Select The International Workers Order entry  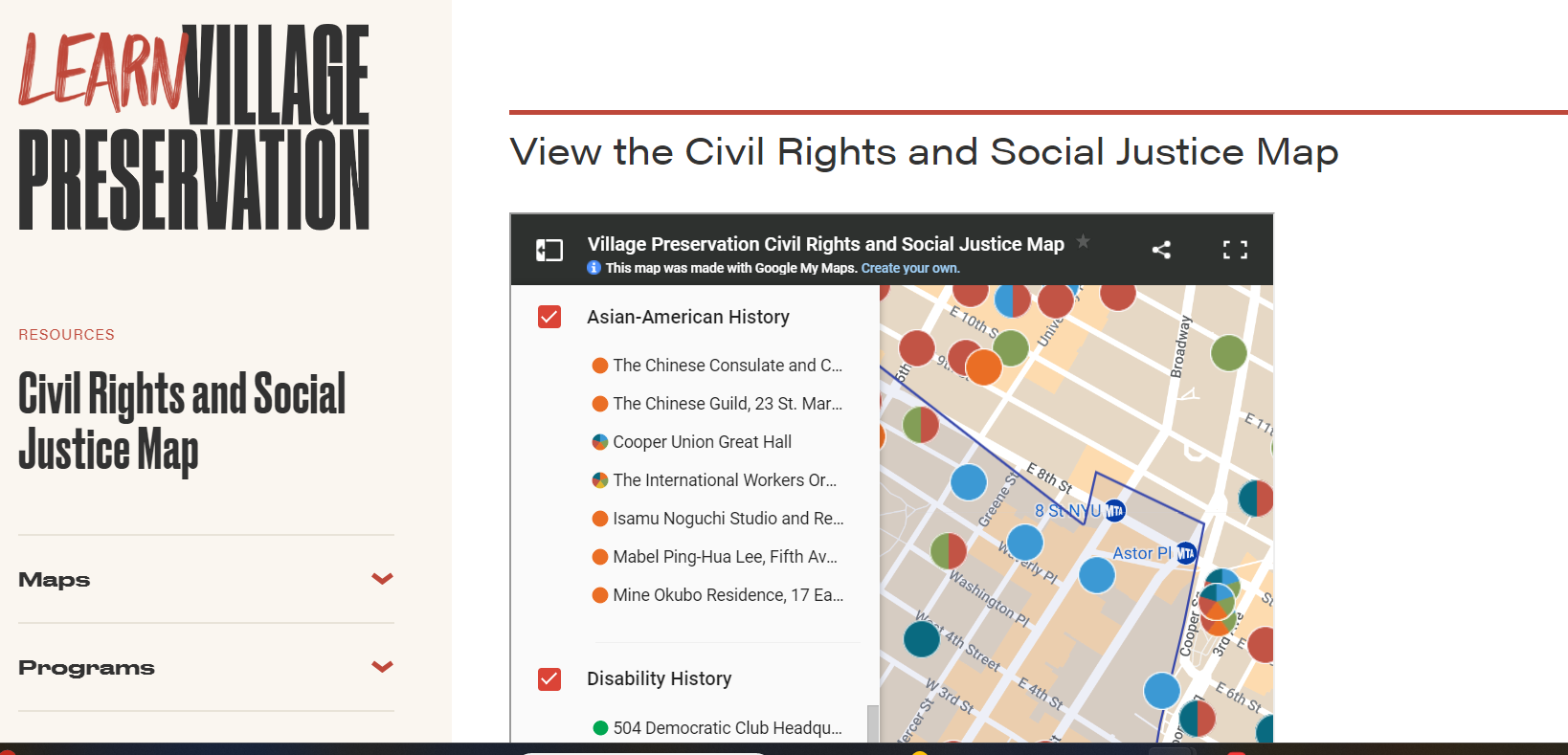[725, 480]
